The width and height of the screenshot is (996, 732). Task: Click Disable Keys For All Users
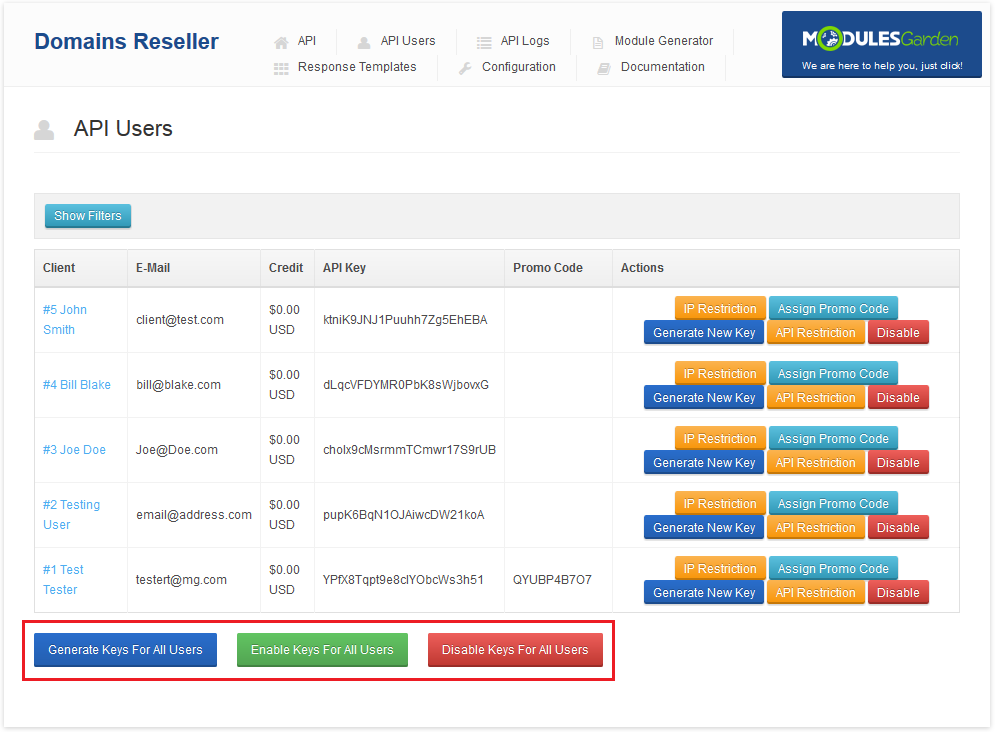tap(515, 650)
